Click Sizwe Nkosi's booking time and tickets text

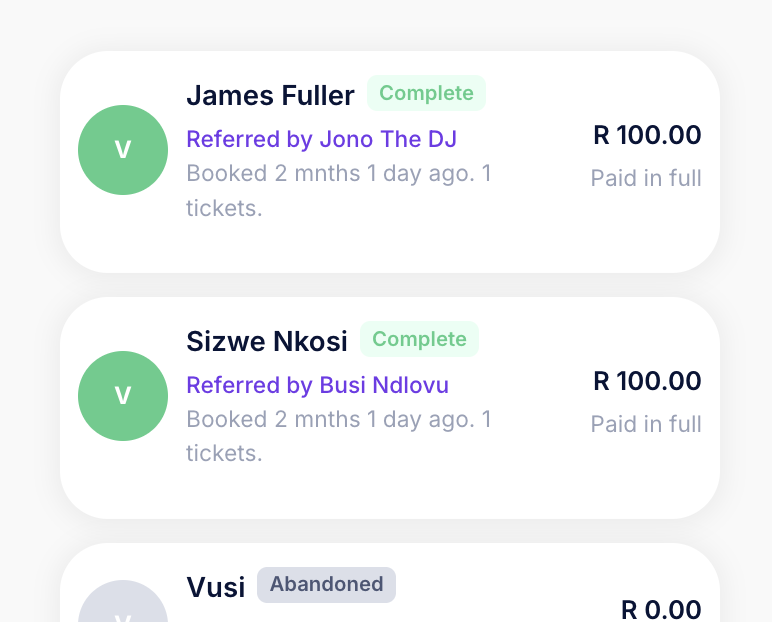(x=338, y=436)
